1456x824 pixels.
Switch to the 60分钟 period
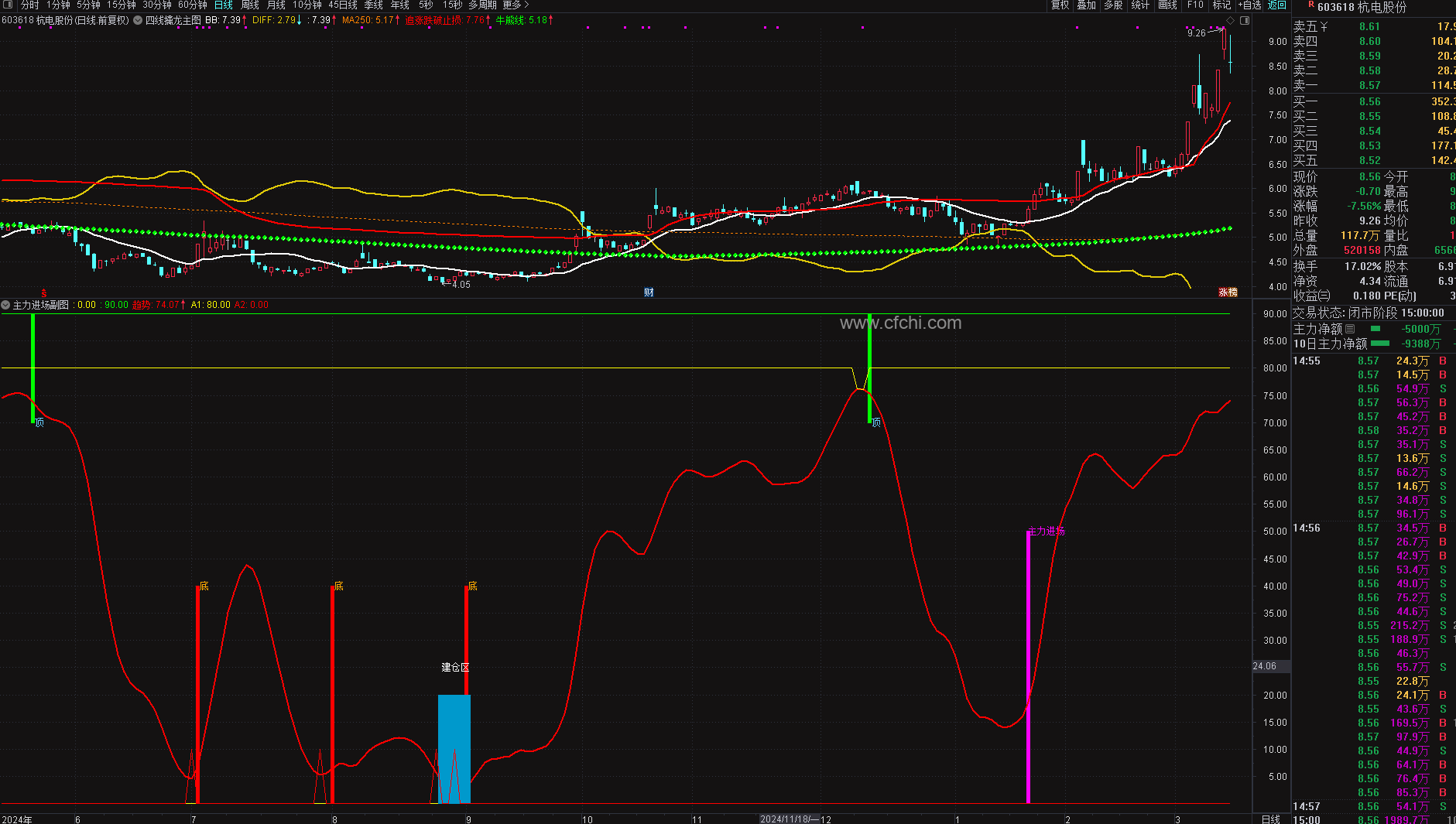click(193, 5)
